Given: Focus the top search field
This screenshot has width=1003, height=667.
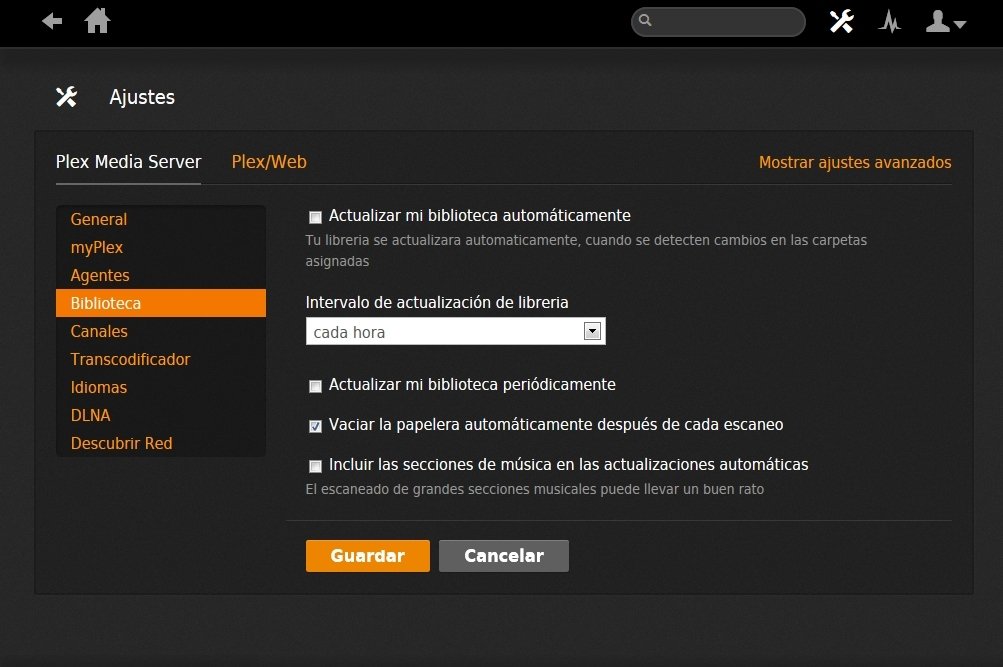Looking at the screenshot, I should tap(718, 22).
